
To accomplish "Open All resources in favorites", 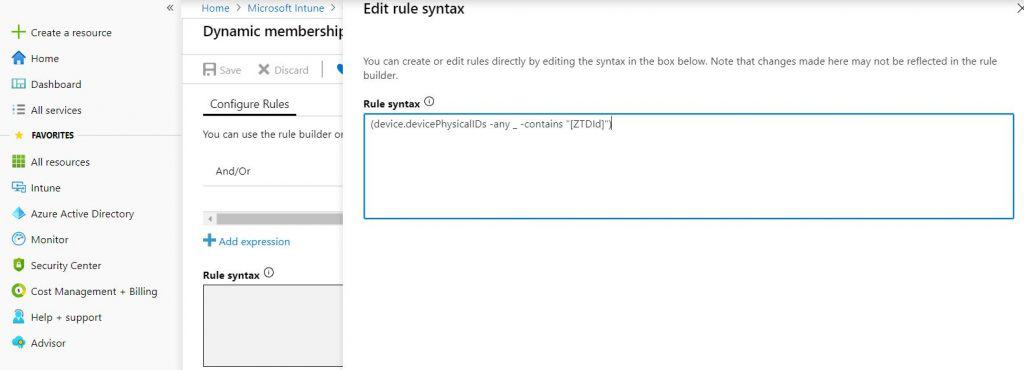I will pyautogui.click(x=60, y=162).
